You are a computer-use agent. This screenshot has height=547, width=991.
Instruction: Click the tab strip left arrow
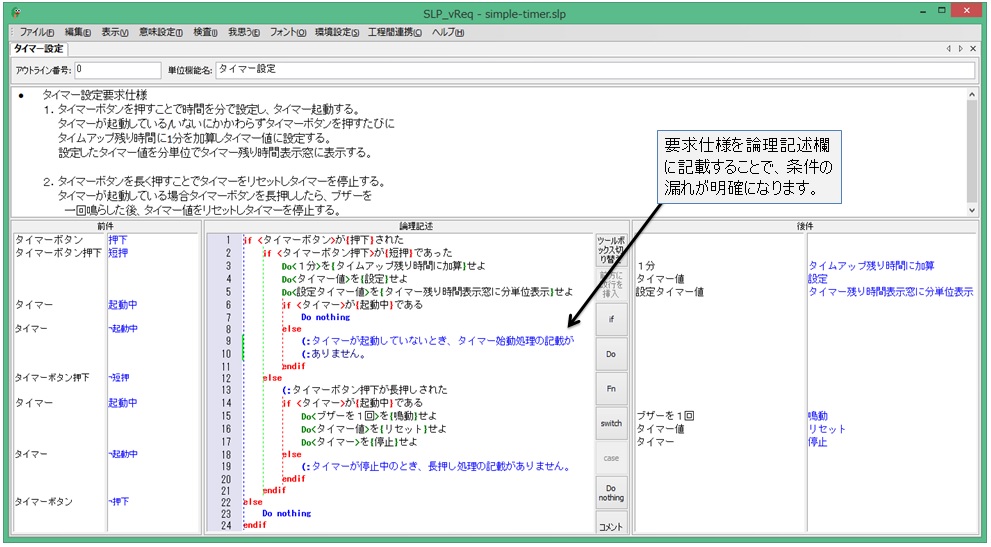point(949,49)
